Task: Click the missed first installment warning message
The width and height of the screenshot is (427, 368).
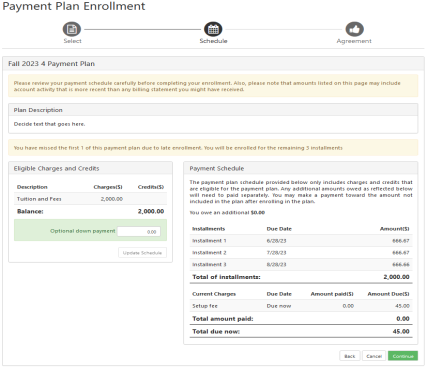Action: pyautogui.click(x=178, y=148)
